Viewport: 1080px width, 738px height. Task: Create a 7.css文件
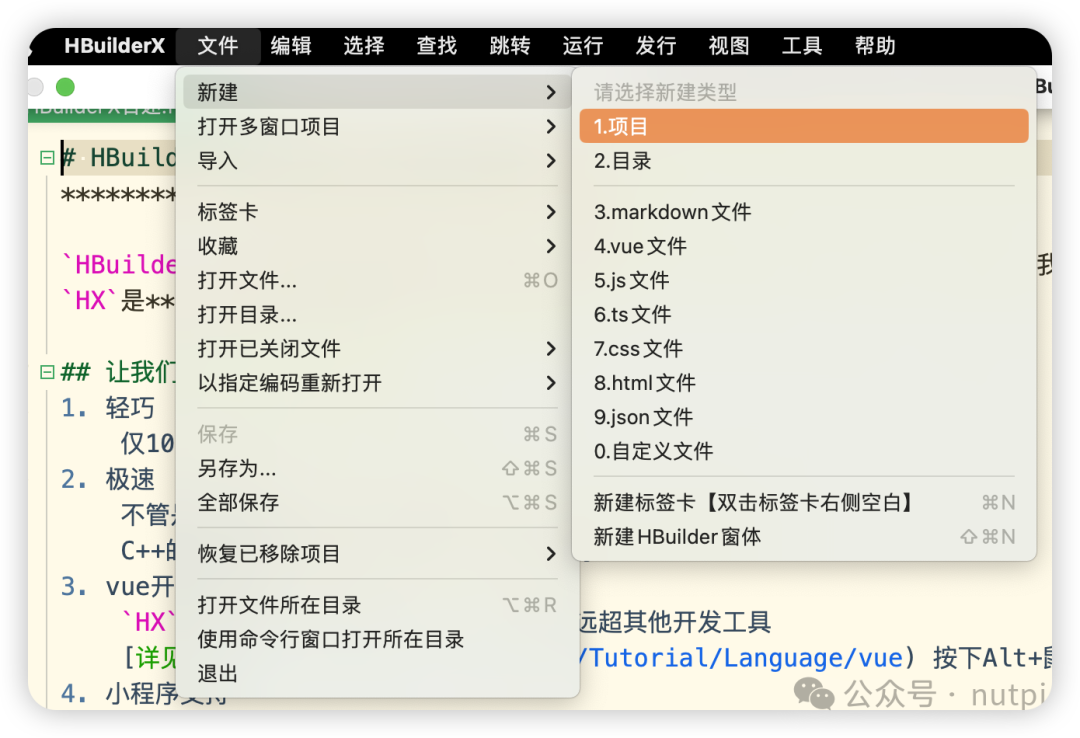(804, 349)
